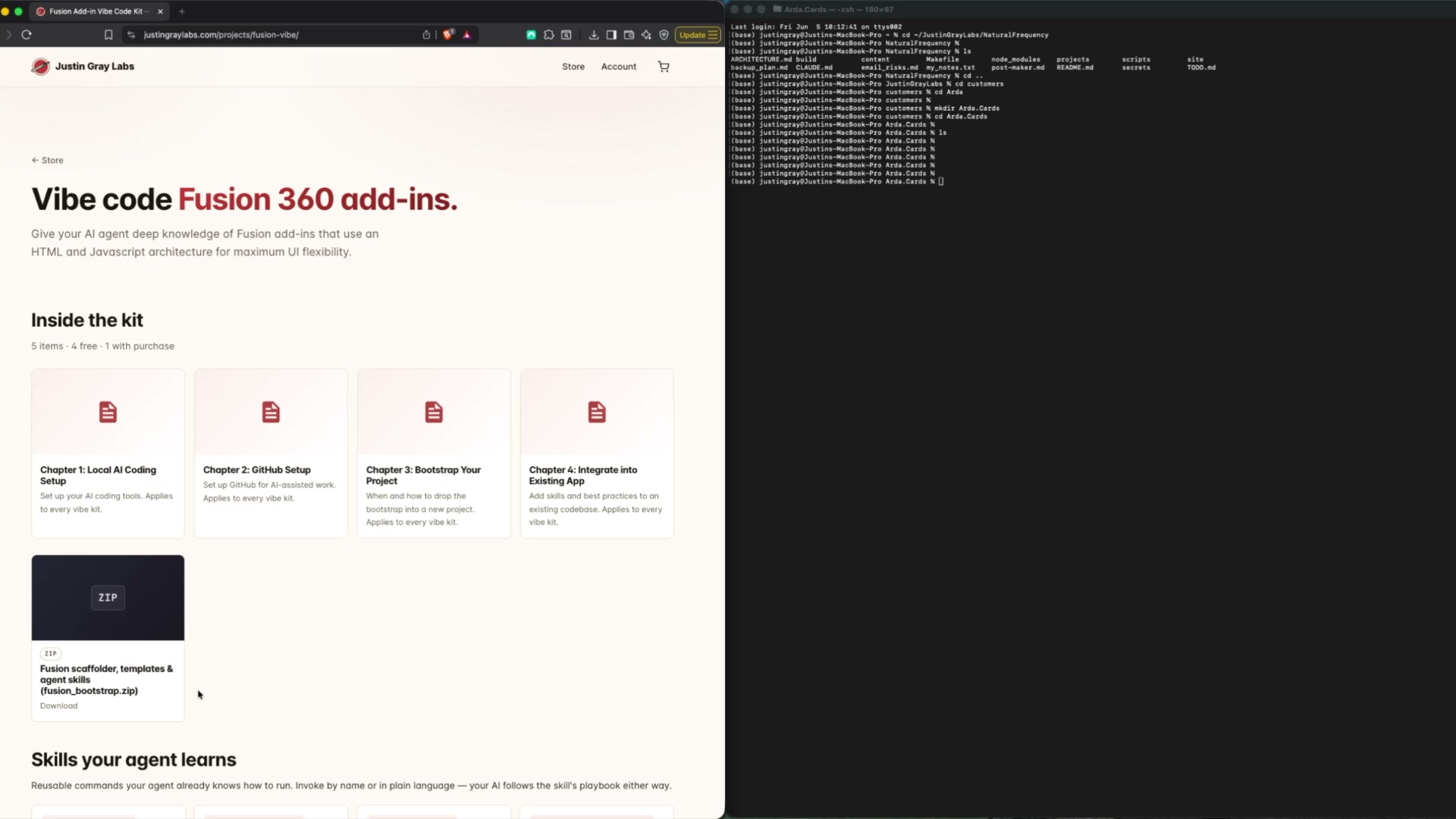Open the Brave Wallet icon
Viewport: 1456px width, 819px height.
coord(629,35)
